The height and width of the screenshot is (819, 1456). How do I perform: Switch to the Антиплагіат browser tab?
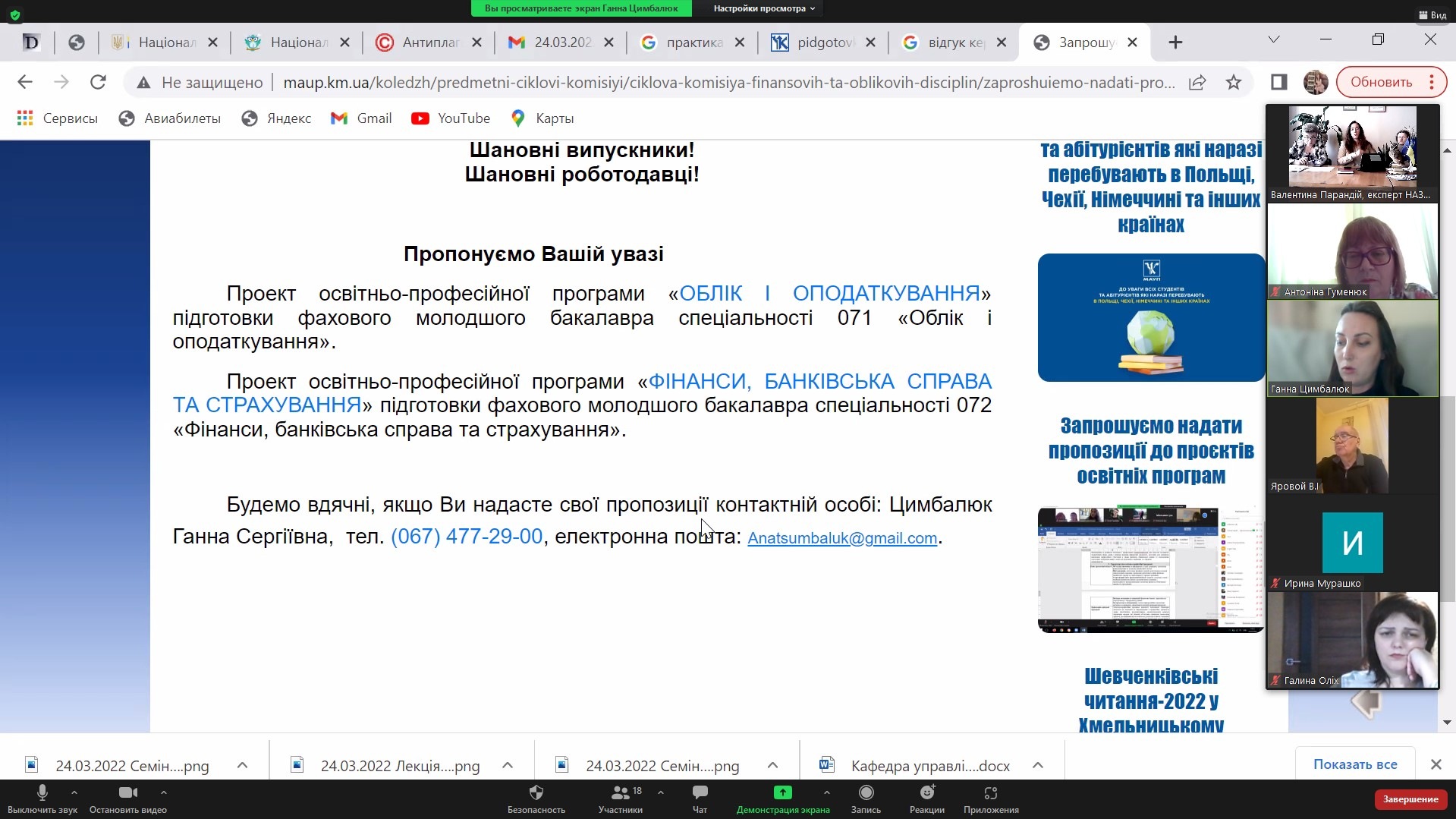[429, 43]
